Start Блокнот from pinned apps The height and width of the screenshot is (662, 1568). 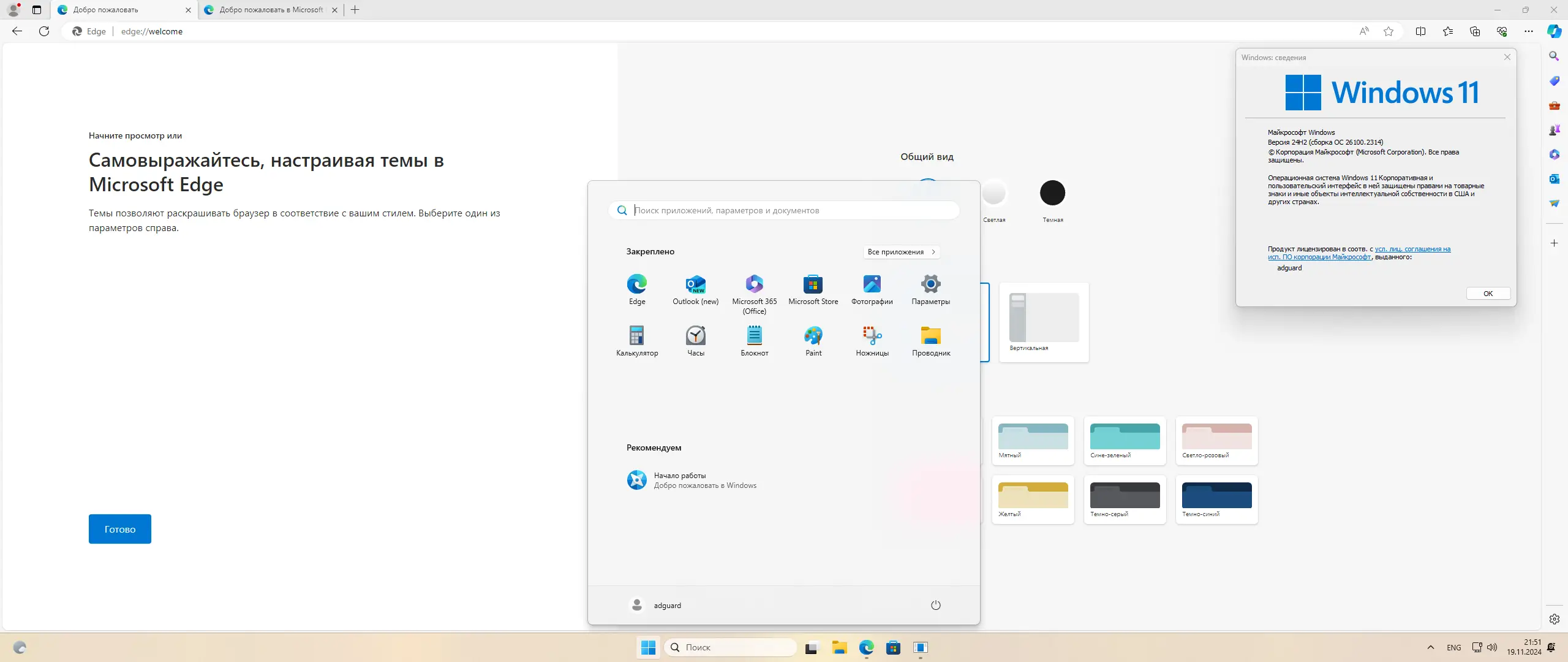tap(754, 340)
